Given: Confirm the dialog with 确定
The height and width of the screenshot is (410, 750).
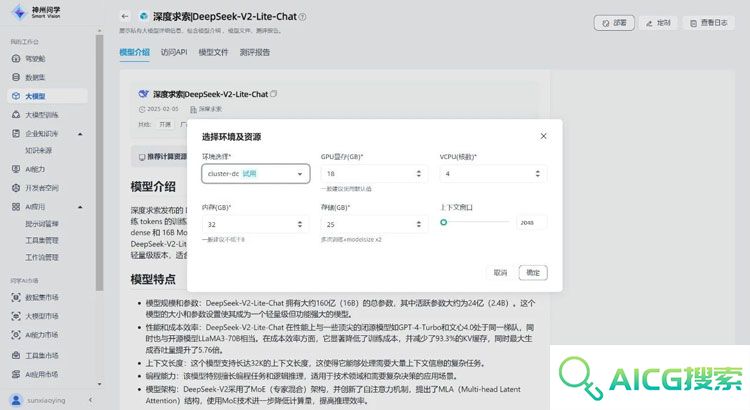Looking at the screenshot, I should [x=533, y=273].
